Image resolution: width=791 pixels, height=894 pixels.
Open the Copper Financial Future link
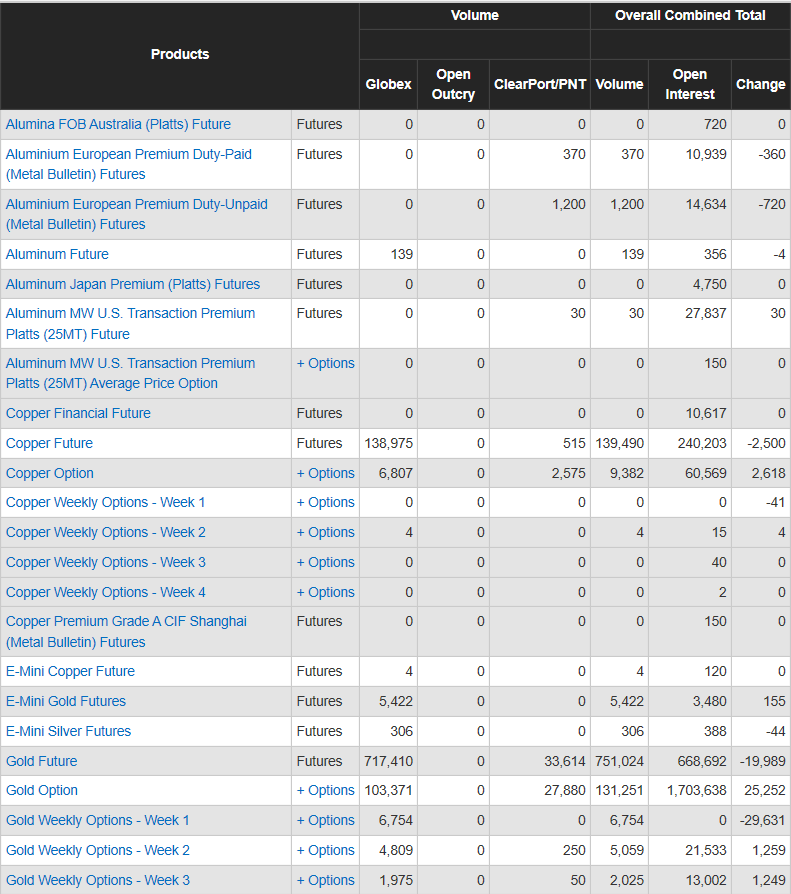[78, 413]
